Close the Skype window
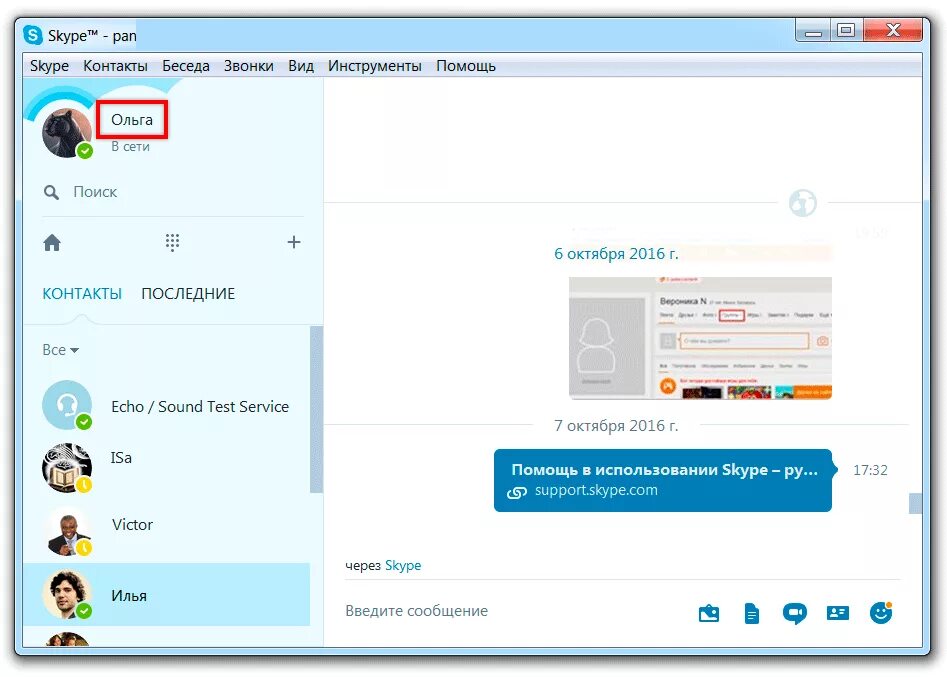Viewport: 947px width, 677px height. [893, 31]
